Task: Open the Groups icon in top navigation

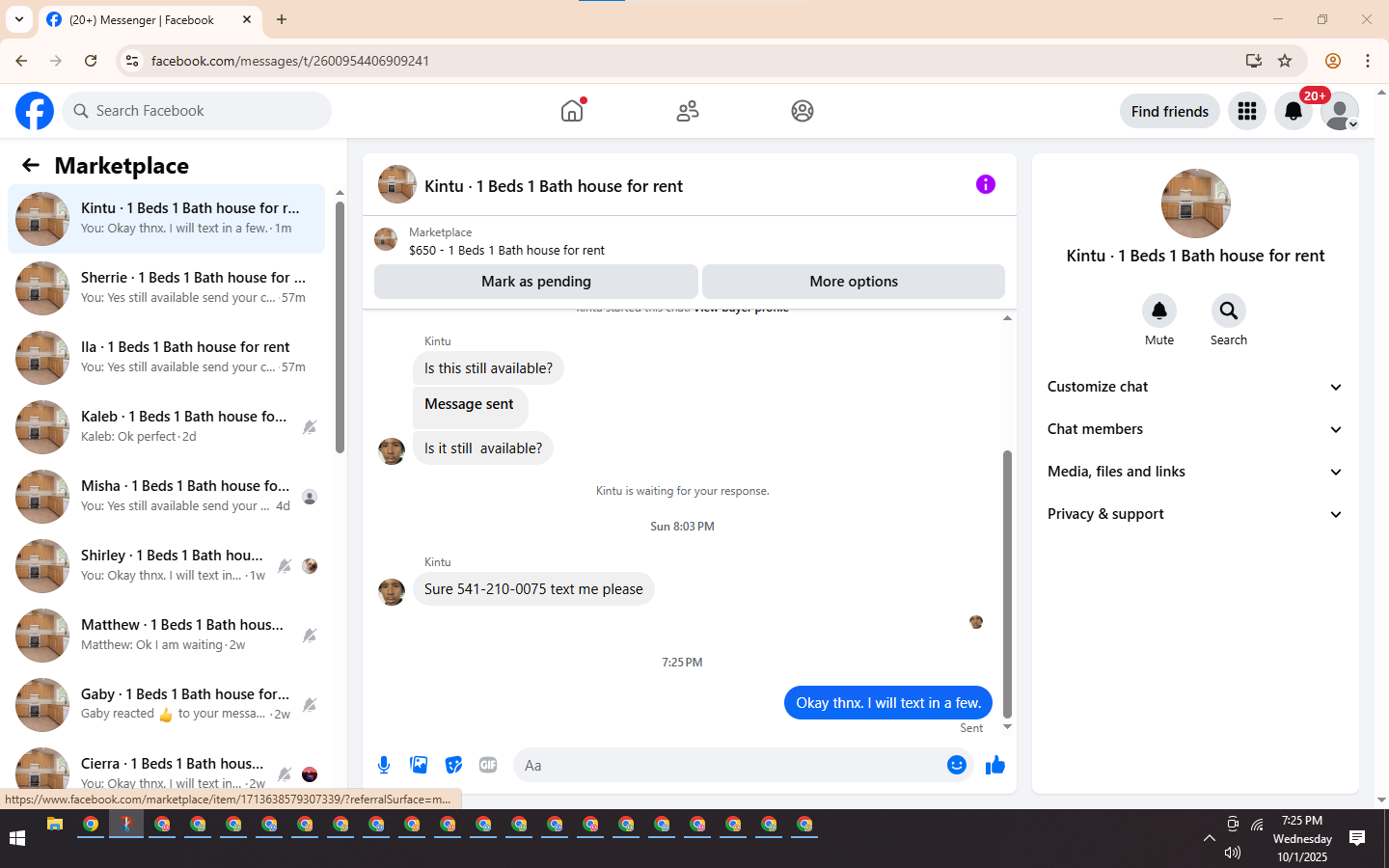Action: click(x=803, y=111)
